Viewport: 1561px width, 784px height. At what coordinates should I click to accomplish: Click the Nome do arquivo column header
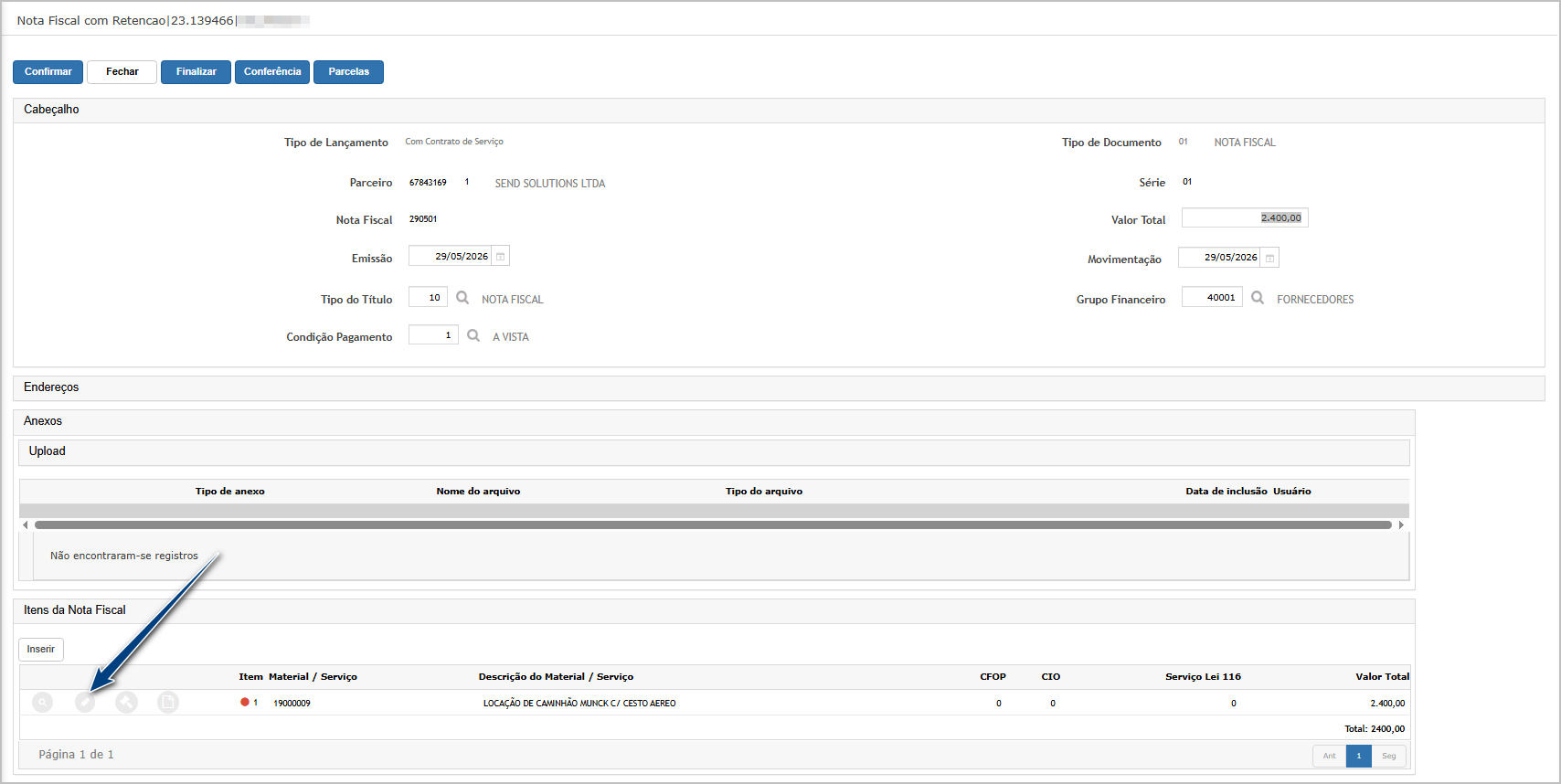pyautogui.click(x=478, y=492)
